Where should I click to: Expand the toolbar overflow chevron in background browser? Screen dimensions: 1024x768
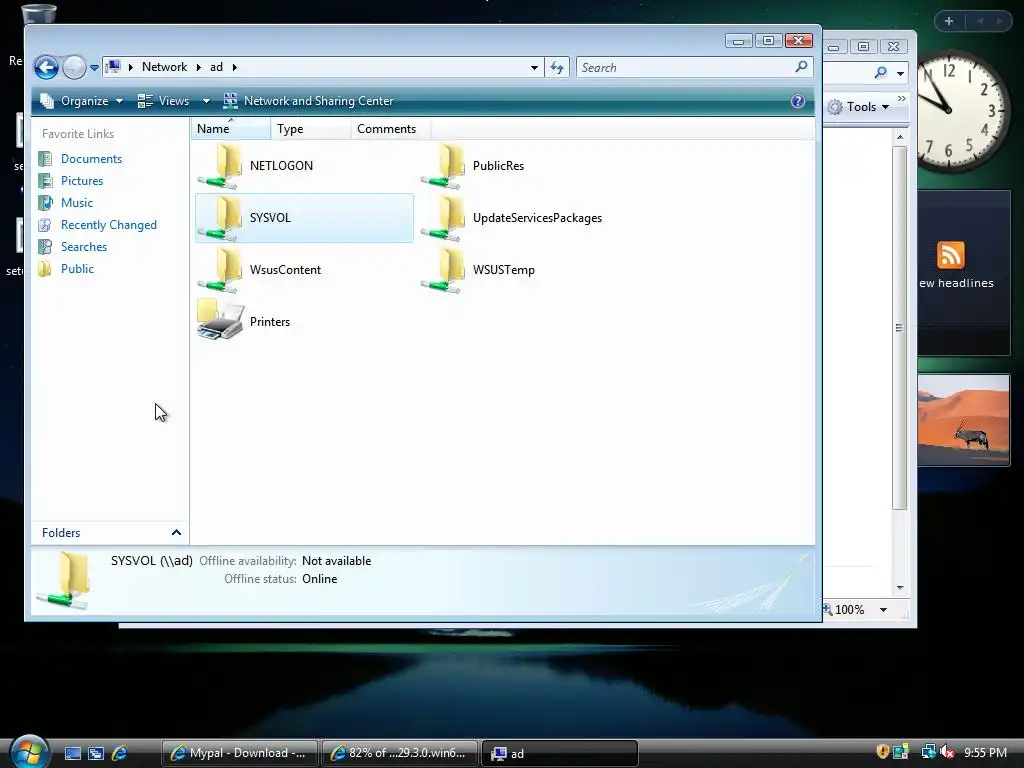coord(902,99)
